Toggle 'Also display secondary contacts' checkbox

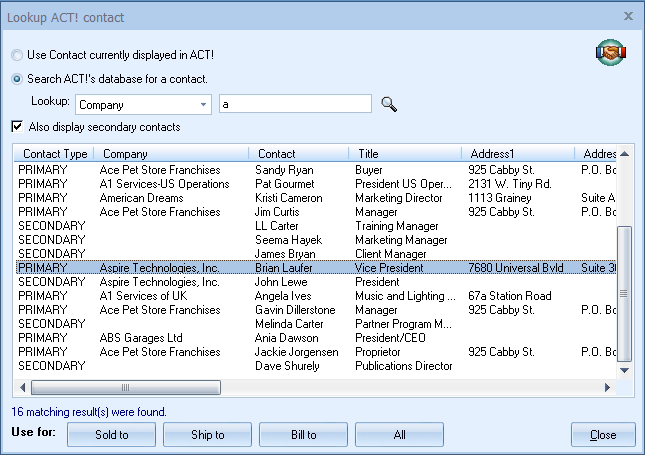[17, 127]
